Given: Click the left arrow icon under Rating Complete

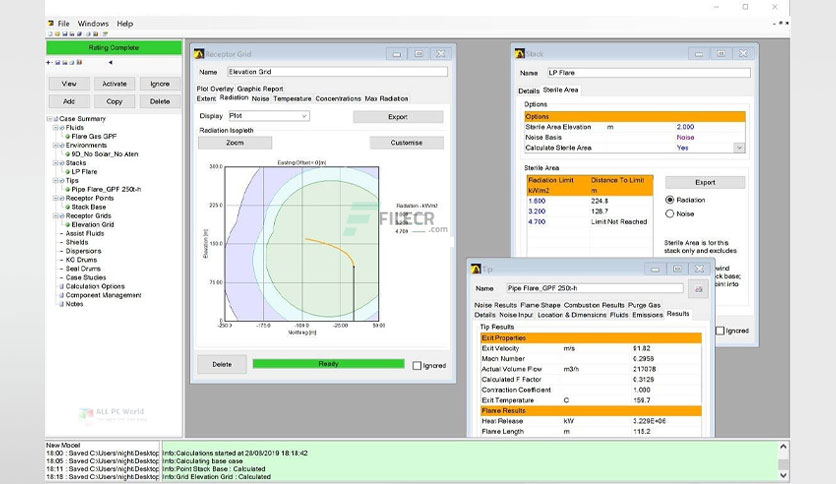Looking at the screenshot, I should tap(110, 62).
